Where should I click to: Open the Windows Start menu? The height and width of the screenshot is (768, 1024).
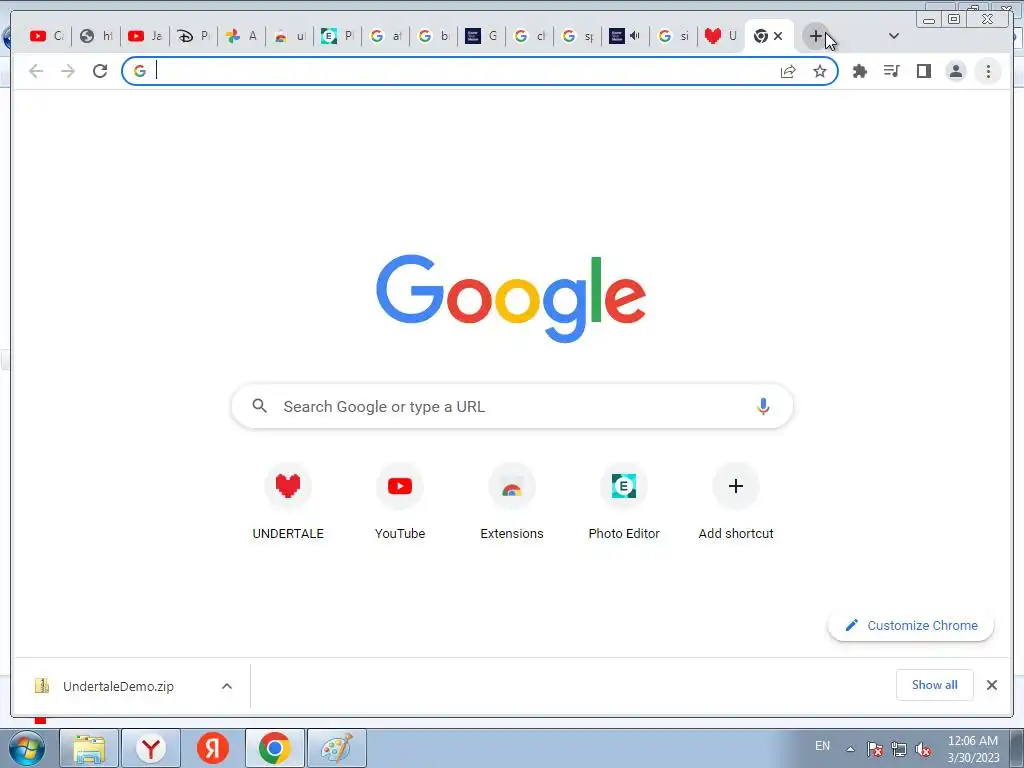[26, 748]
